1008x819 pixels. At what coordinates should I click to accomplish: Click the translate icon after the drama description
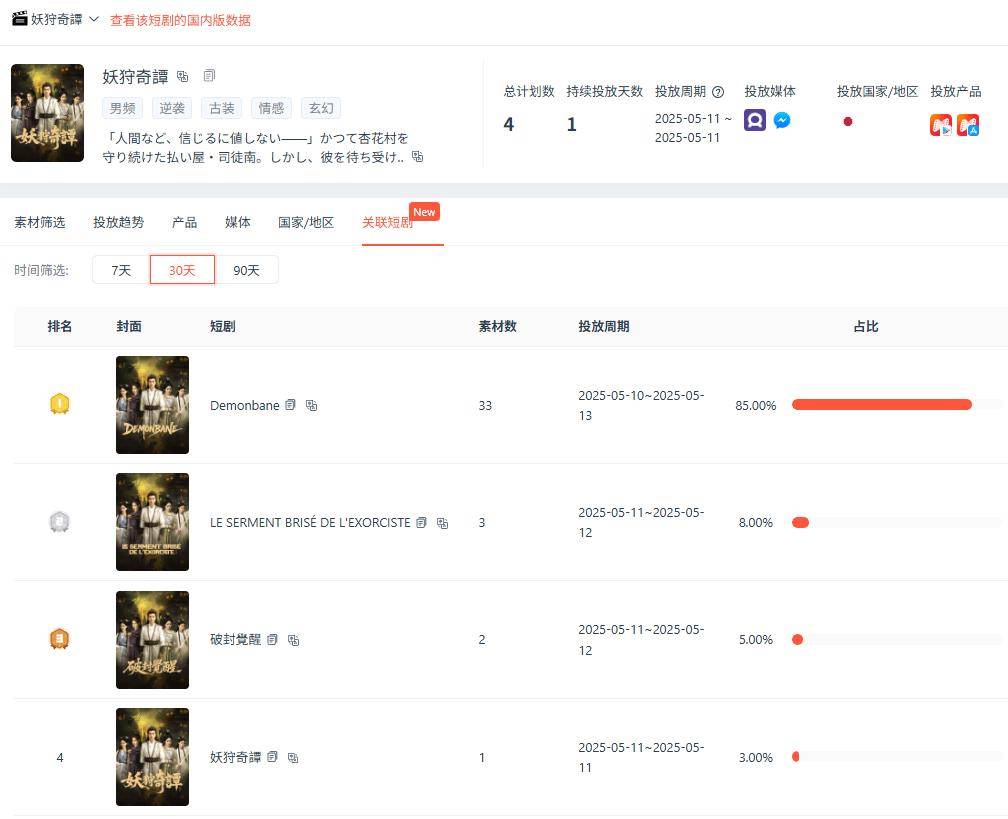tap(418, 156)
